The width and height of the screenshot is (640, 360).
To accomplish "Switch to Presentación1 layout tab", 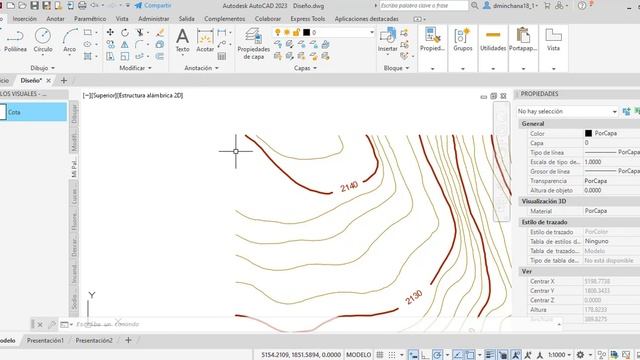I will [45, 340].
